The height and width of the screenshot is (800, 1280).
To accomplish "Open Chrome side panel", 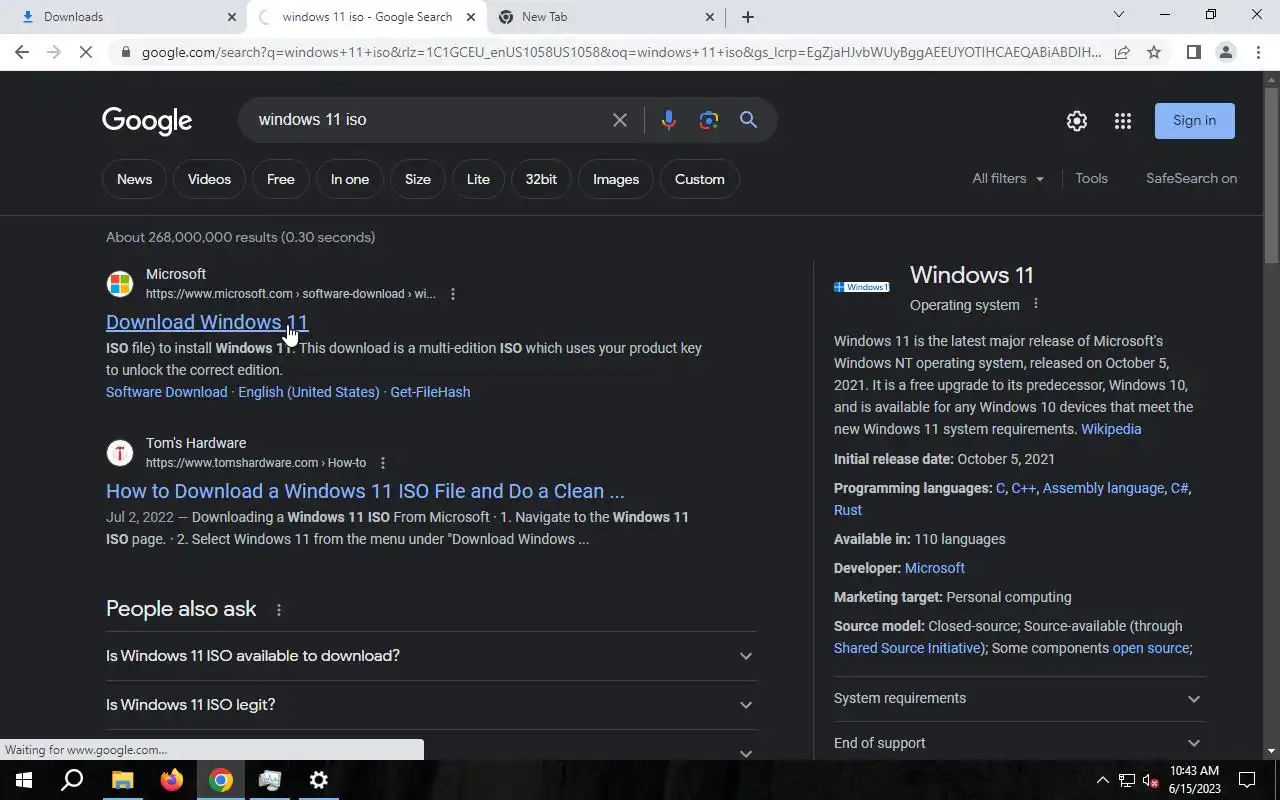I will pyautogui.click(x=1193, y=52).
